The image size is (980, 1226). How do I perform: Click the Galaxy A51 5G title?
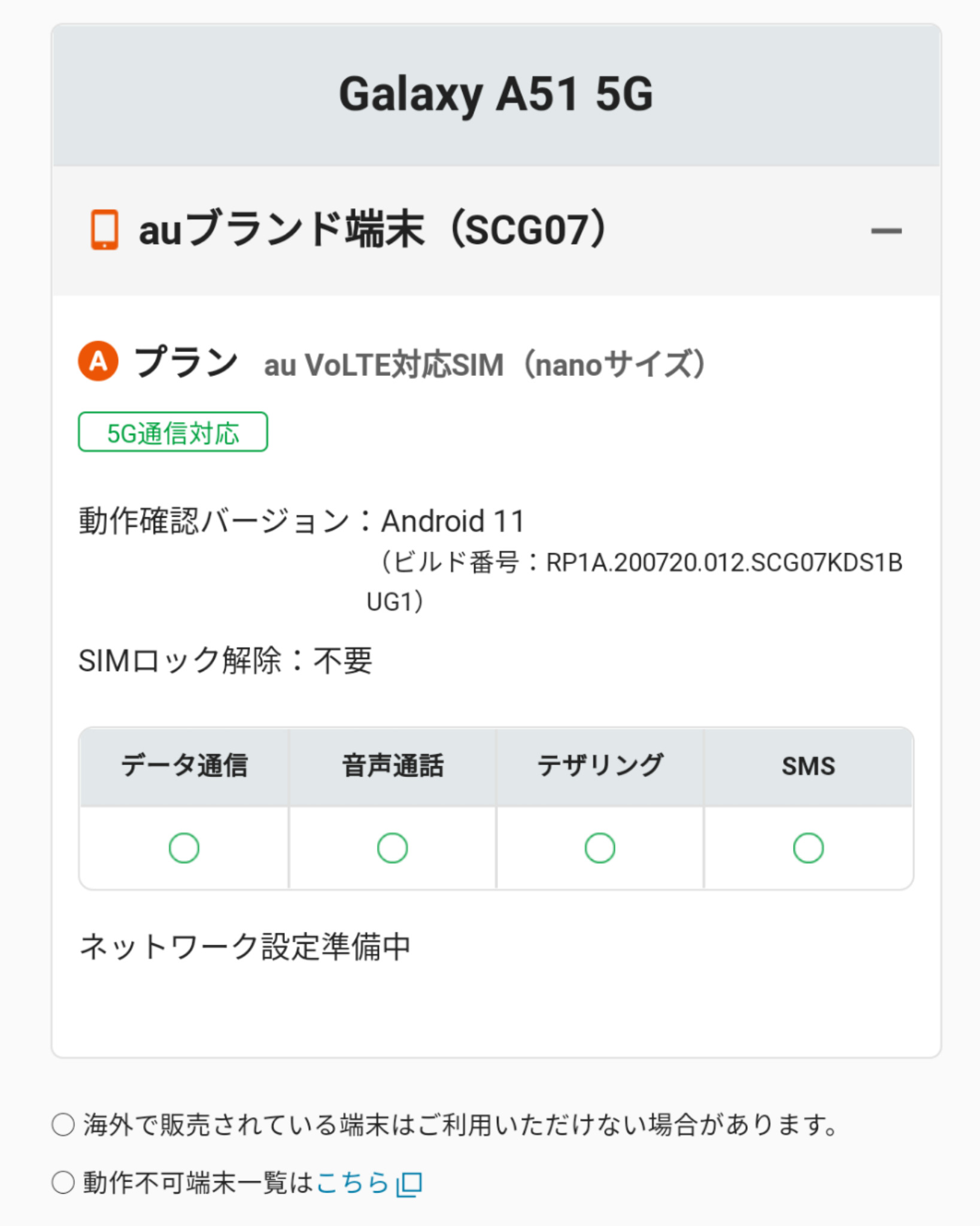[x=496, y=95]
